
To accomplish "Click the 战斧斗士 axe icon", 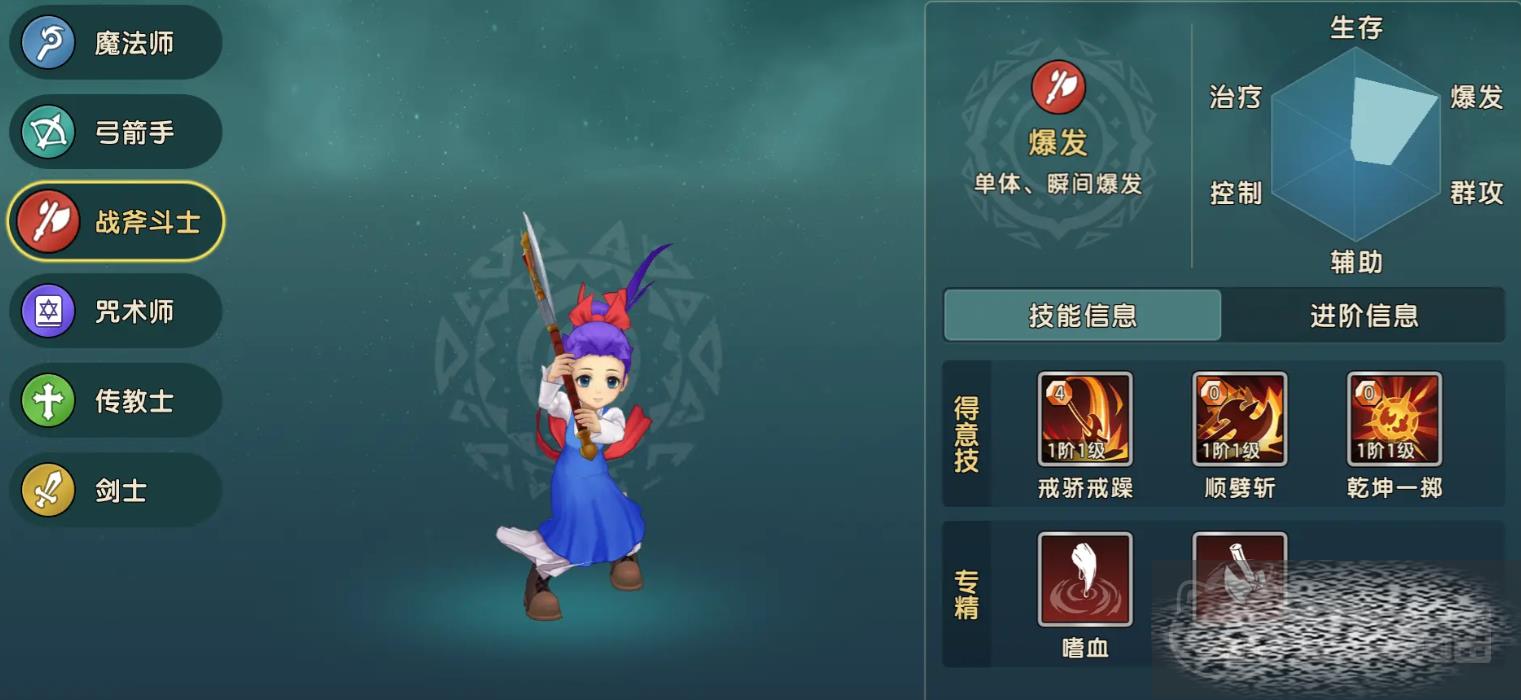I will pos(48,221).
